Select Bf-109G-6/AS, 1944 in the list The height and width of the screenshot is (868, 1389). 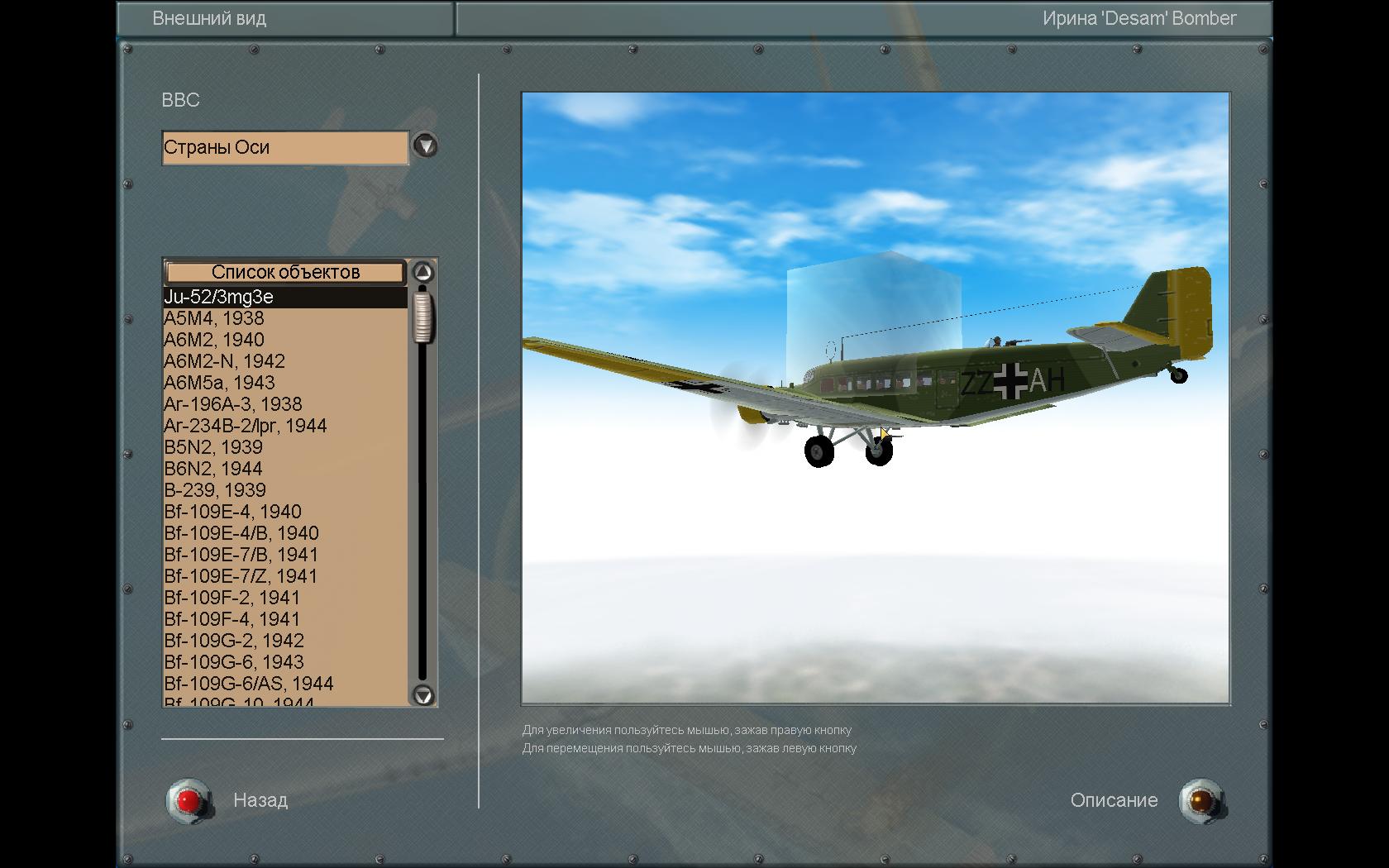(x=285, y=684)
